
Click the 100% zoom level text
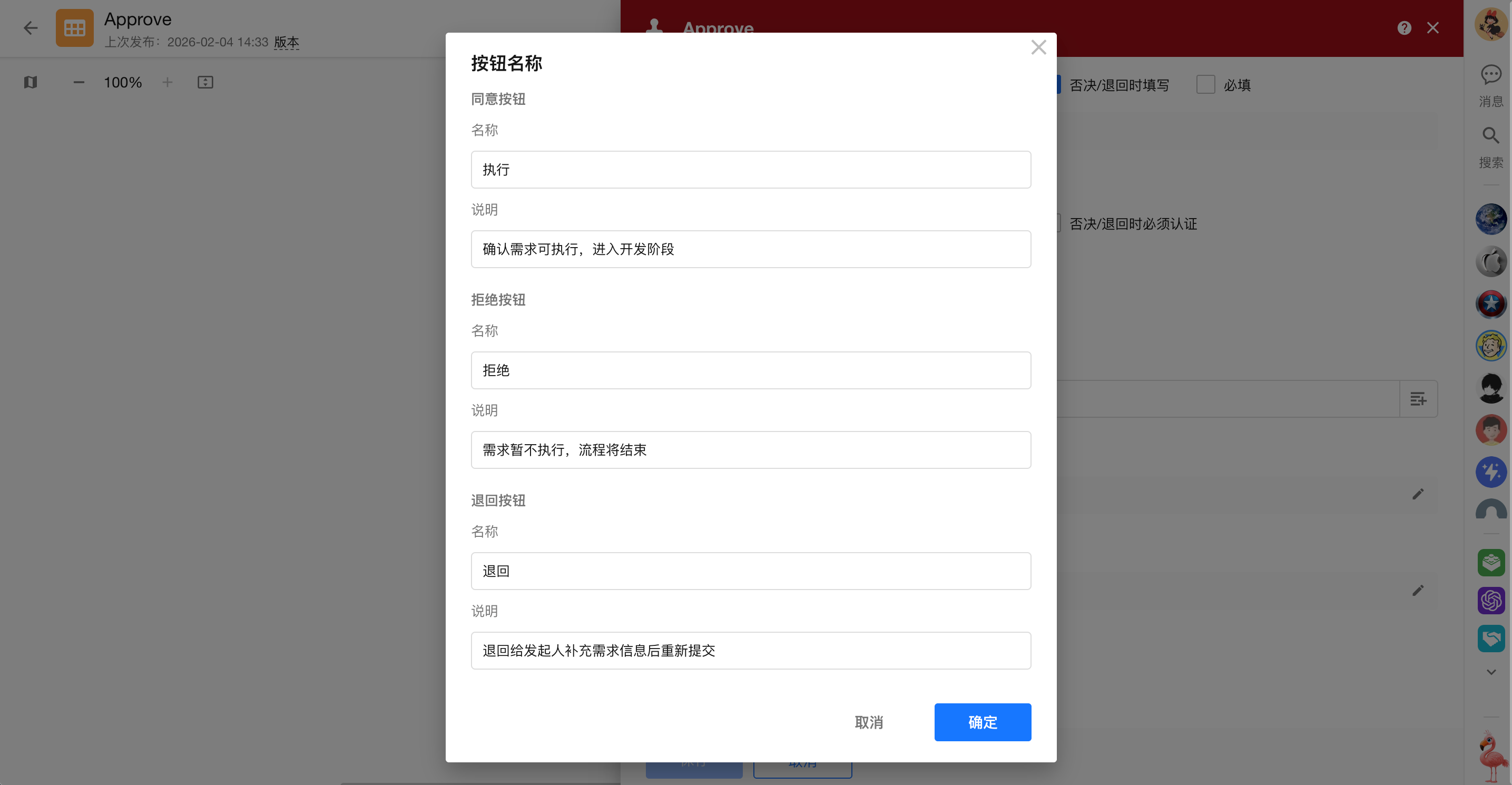(123, 82)
